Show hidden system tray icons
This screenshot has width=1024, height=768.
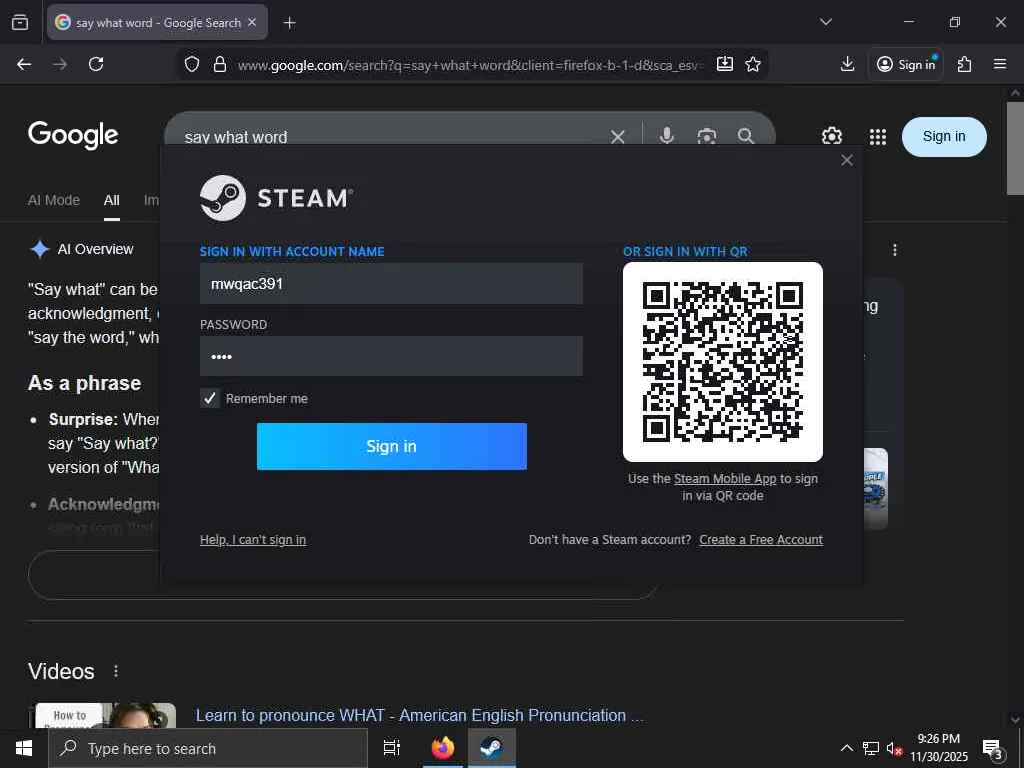[846, 748]
